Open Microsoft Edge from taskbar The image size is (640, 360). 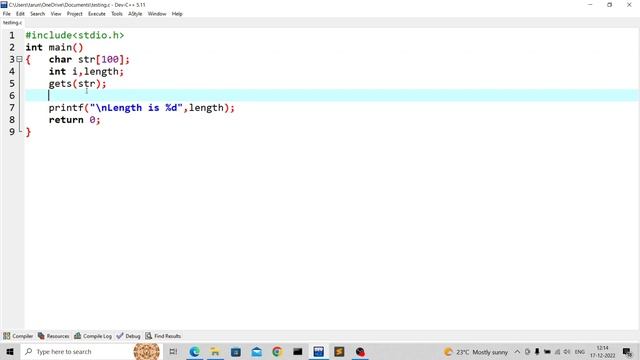click(194, 351)
